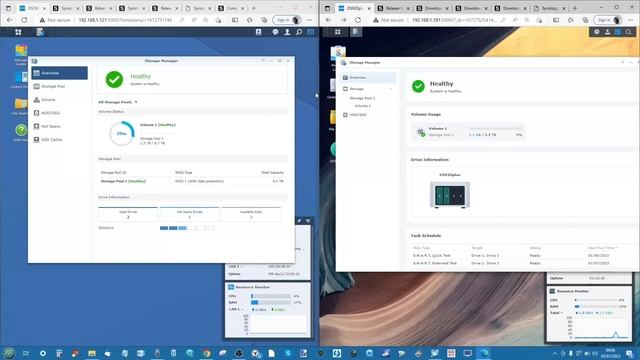The image size is (640, 360).
Task: Click the disk slot usage bar
Action: click(x=187, y=228)
